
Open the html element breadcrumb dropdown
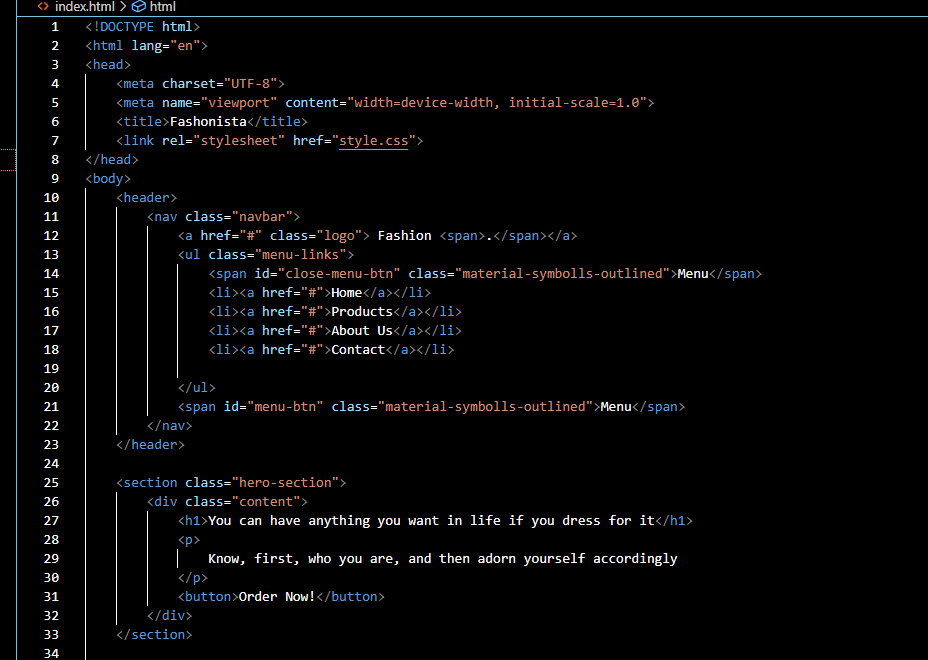click(x=162, y=7)
